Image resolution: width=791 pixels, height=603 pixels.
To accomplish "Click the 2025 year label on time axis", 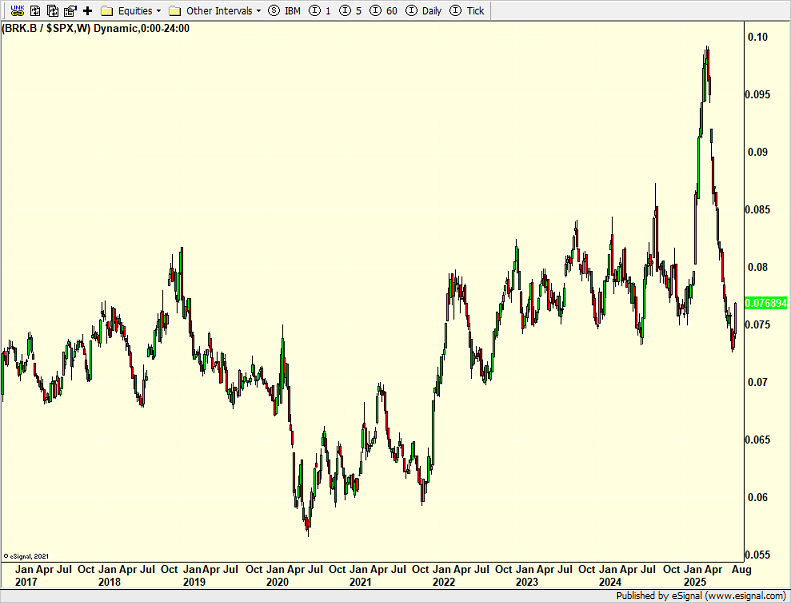I will 695,582.
